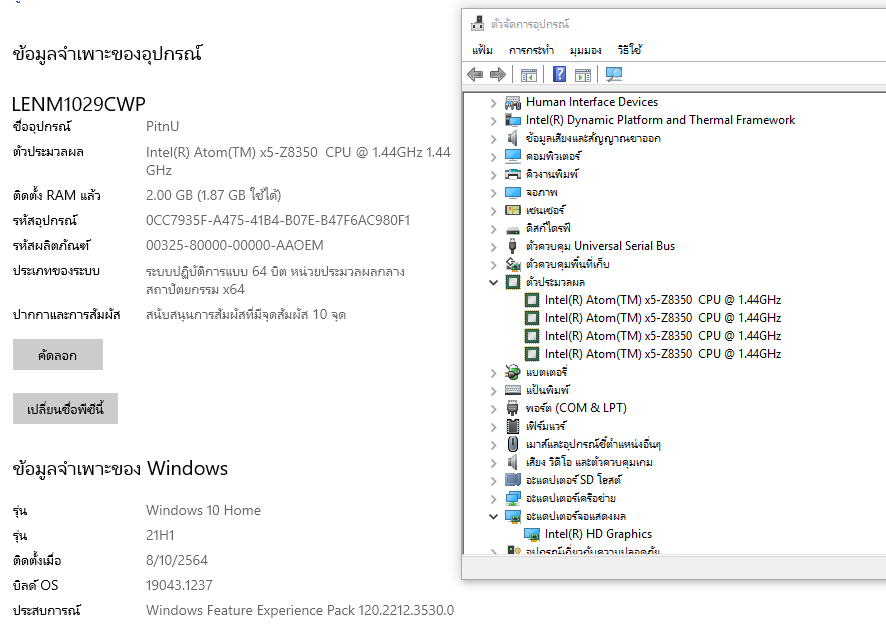Click the display adapters category icon
Image resolution: width=886 pixels, height=625 pixels.
tap(513, 516)
